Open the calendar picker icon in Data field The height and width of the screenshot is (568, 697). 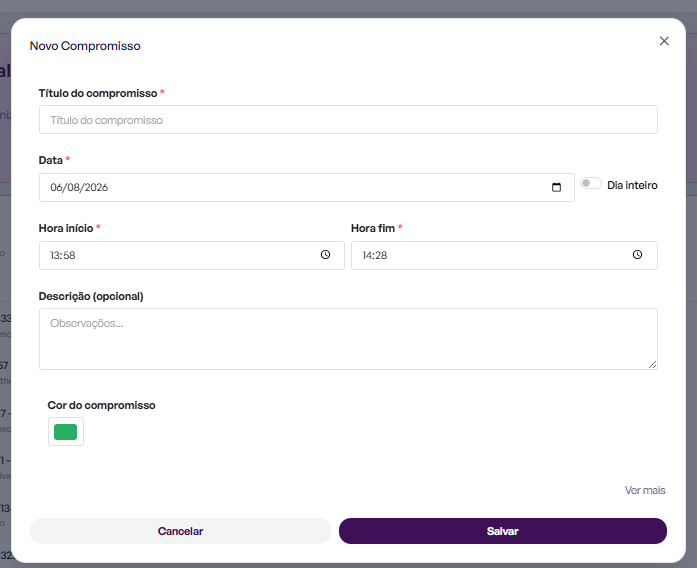tap(556, 187)
